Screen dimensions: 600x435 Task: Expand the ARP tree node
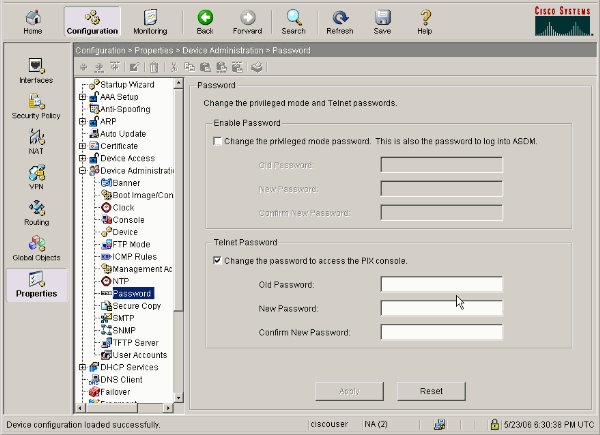[x=82, y=122]
